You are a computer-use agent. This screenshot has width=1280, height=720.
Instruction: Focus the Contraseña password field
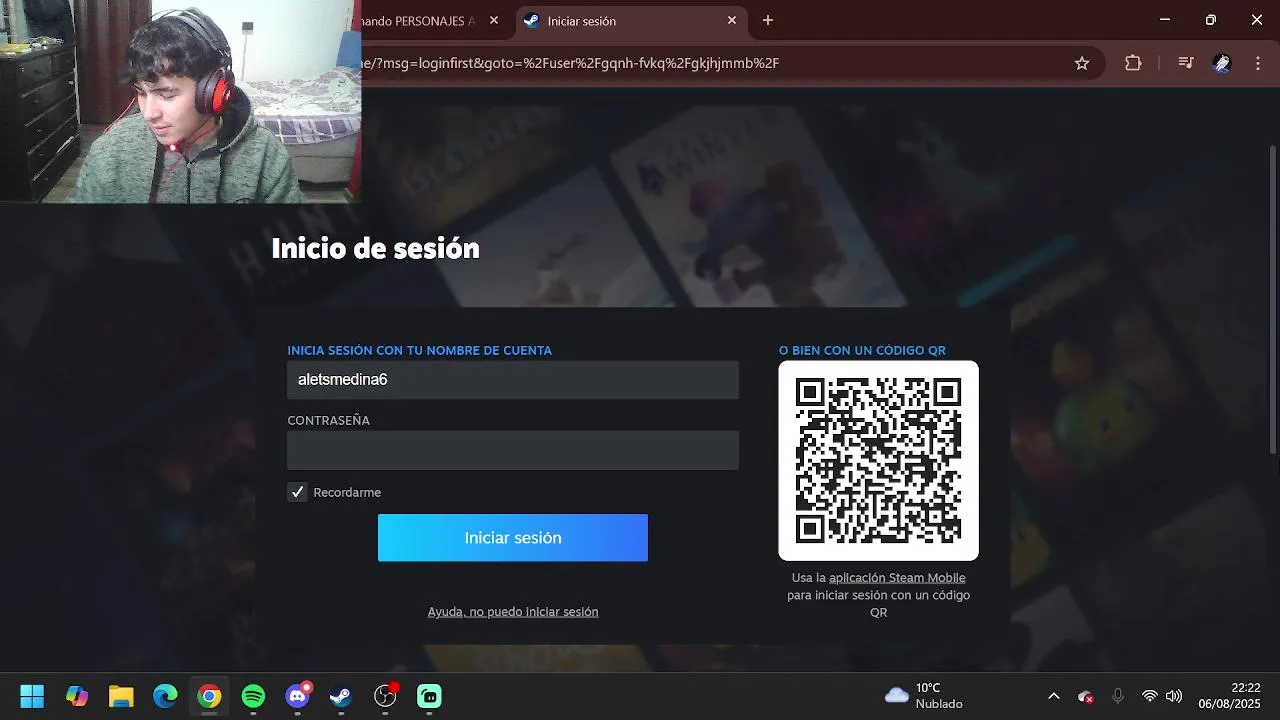[513, 450]
